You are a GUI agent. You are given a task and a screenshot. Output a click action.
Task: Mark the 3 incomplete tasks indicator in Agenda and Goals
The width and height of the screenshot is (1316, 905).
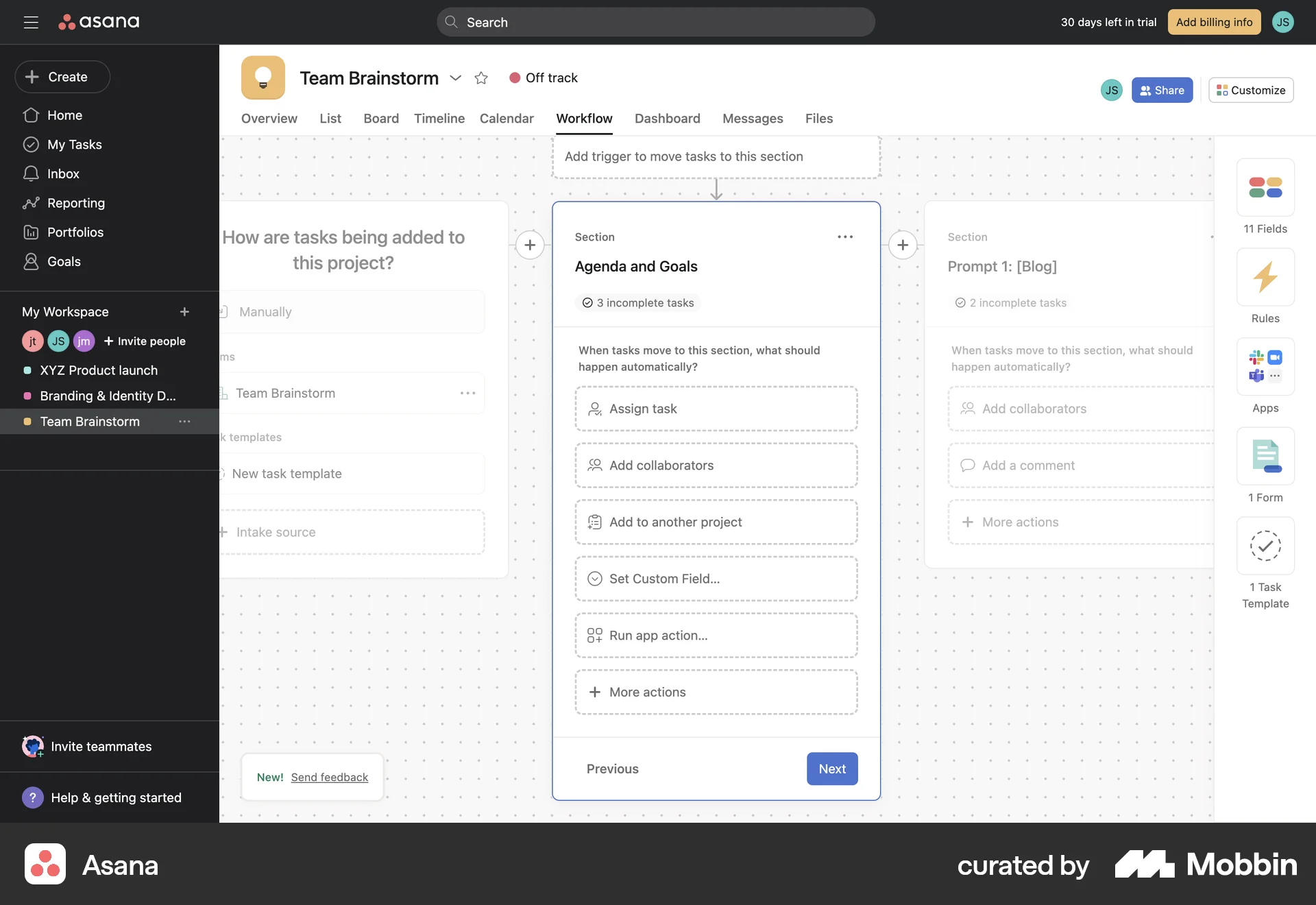pos(637,302)
